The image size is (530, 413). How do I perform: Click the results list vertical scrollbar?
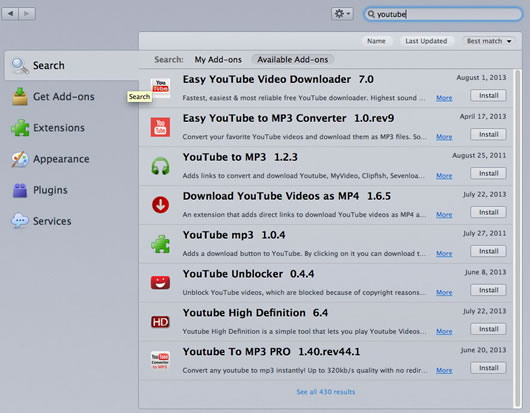click(517, 238)
